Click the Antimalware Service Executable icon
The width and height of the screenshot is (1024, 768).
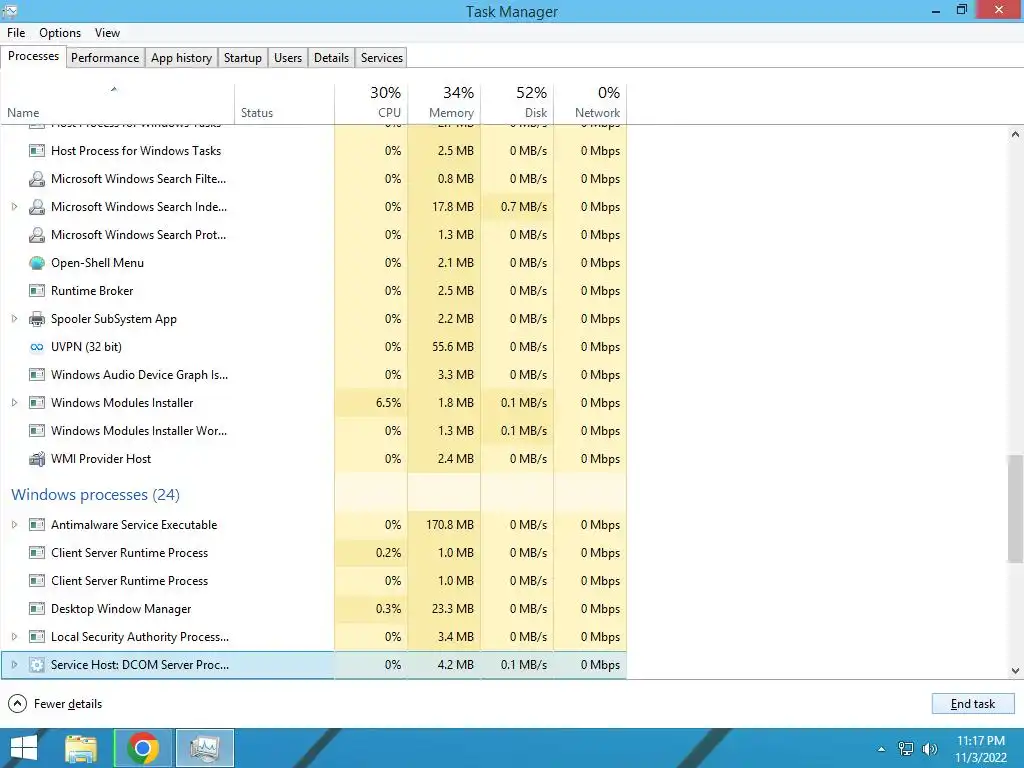pyautogui.click(x=37, y=525)
